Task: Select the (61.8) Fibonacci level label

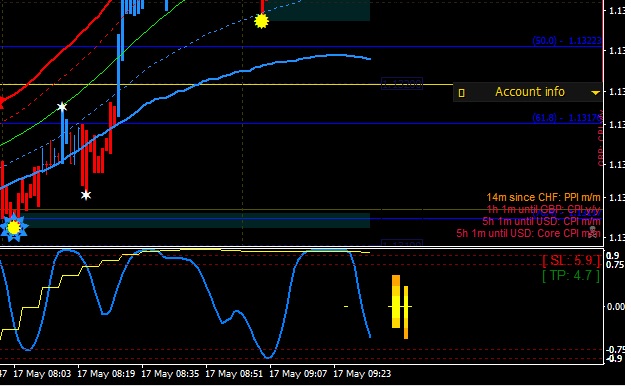Action: 567,118
